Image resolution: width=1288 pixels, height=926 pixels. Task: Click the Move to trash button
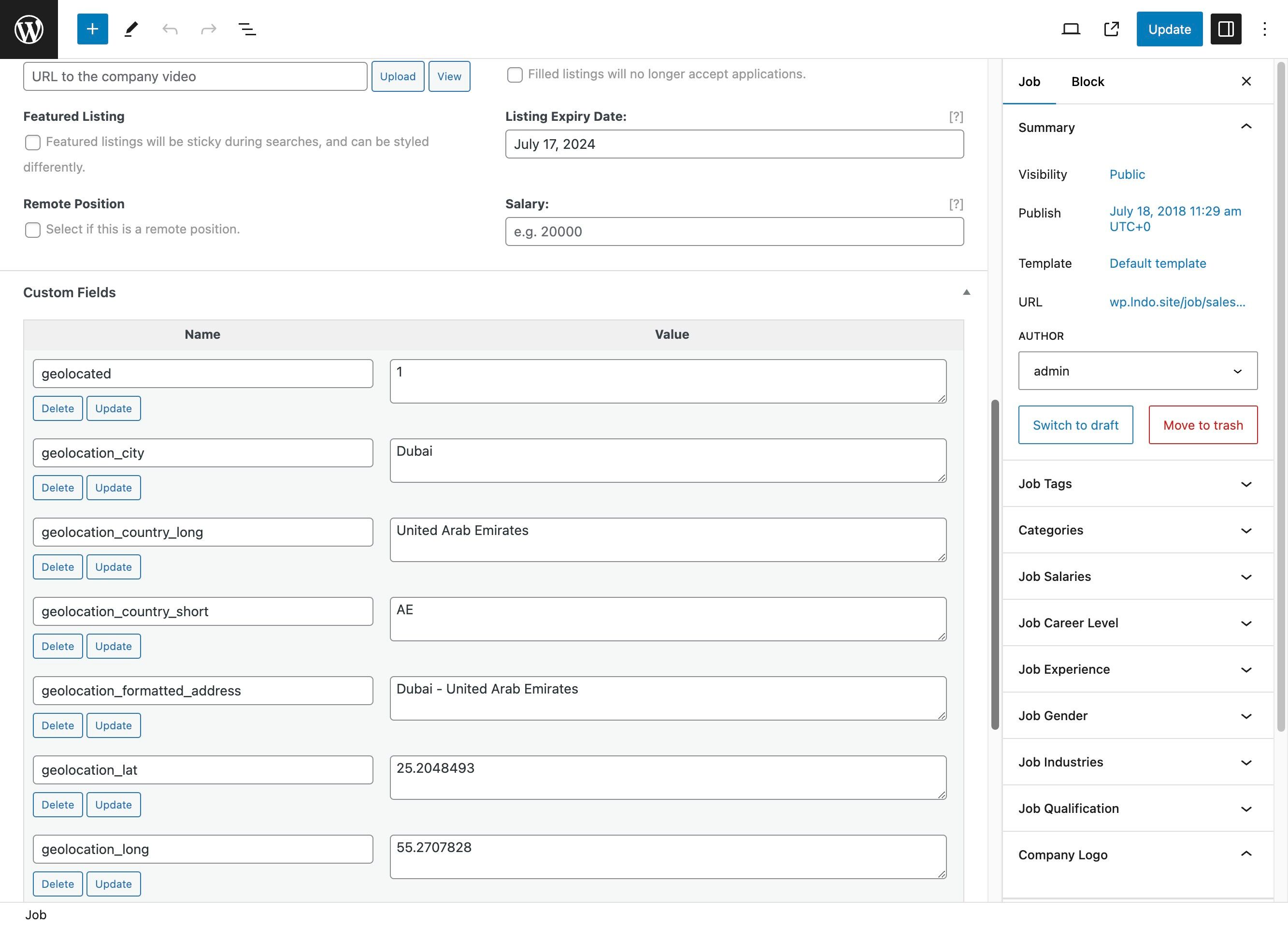[1203, 425]
